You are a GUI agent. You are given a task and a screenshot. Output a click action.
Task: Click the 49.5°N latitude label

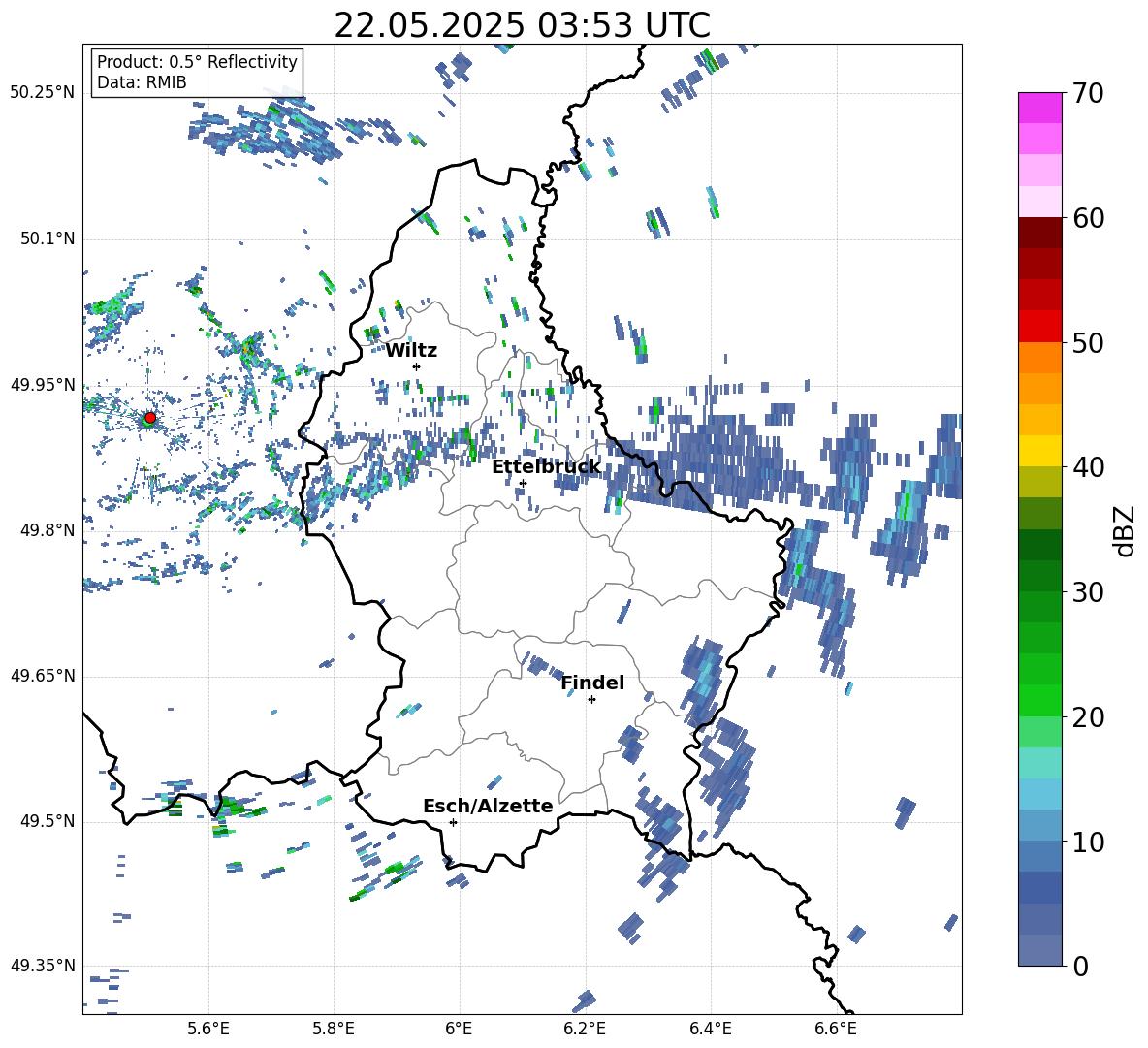pyautogui.click(x=48, y=821)
